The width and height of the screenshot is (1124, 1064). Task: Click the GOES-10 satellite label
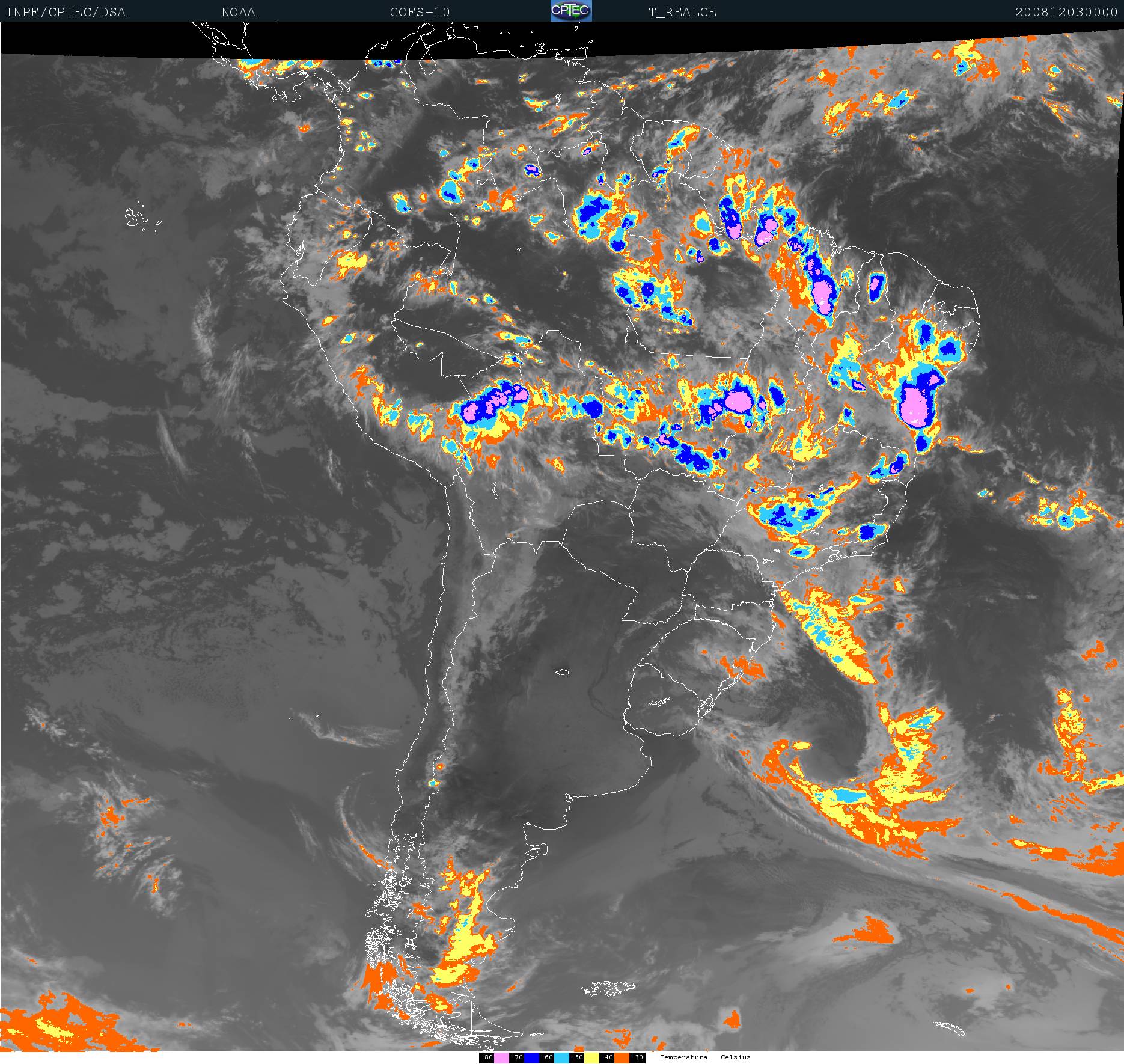(x=420, y=12)
